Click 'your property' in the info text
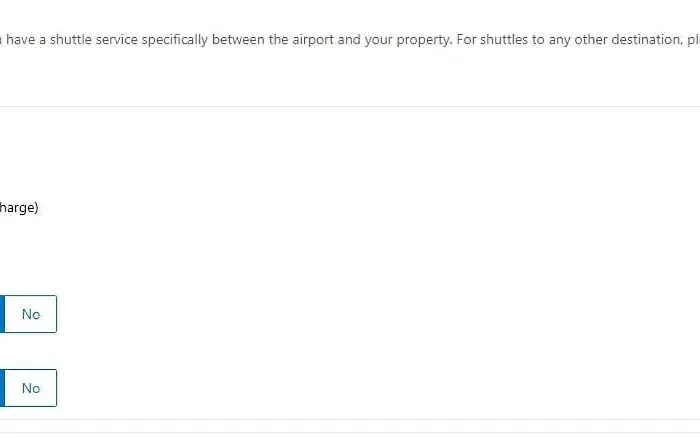This screenshot has width=700, height=439. pos(408,40)
